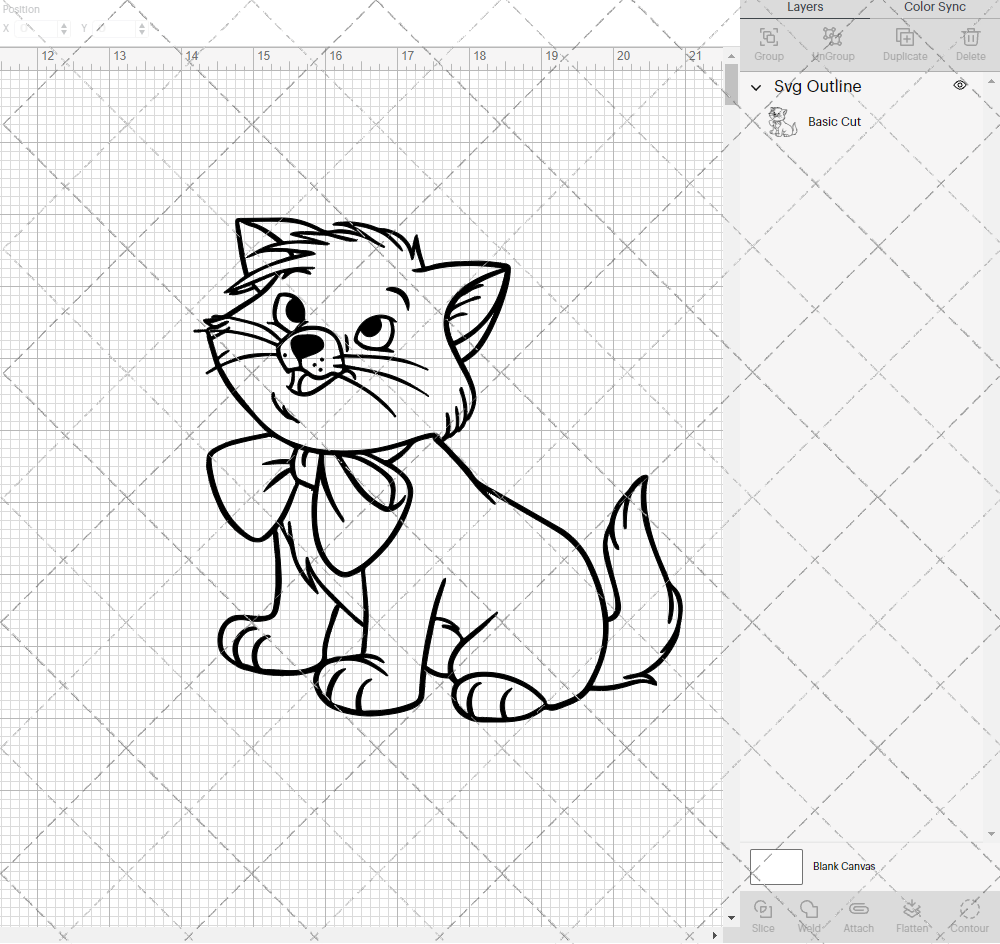Select the kitten outline drawing on canvas
This screenshot has height=944, width=1000.
click(x=438, y=469)
